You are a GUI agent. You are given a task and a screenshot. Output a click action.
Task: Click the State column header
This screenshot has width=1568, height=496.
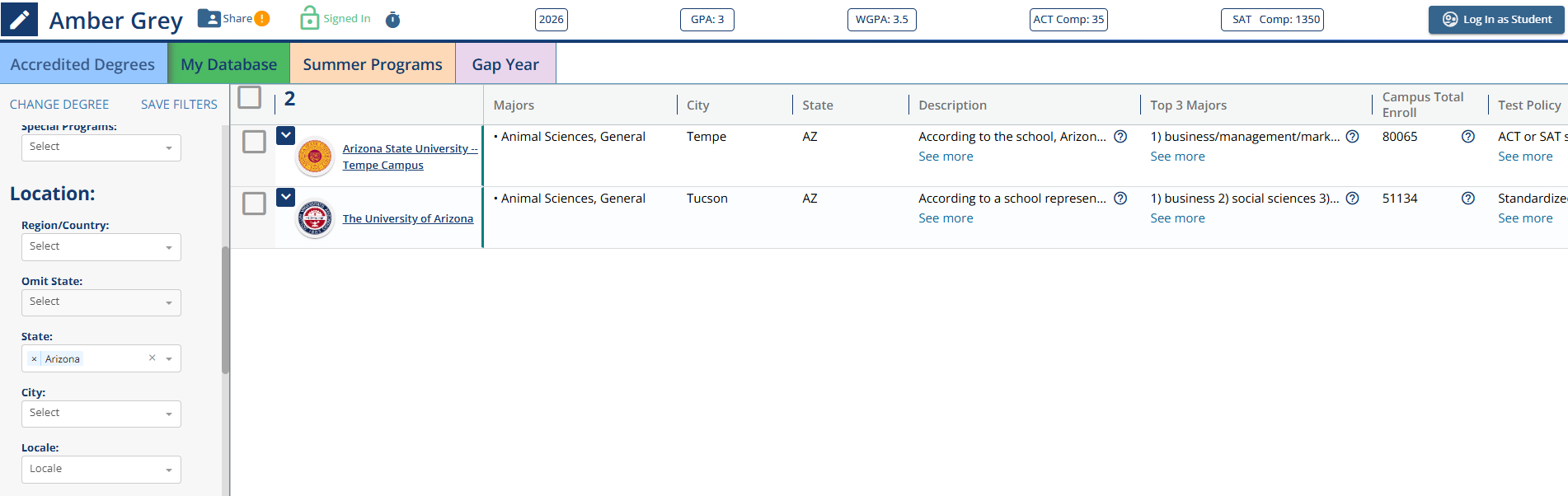[818, 105]
